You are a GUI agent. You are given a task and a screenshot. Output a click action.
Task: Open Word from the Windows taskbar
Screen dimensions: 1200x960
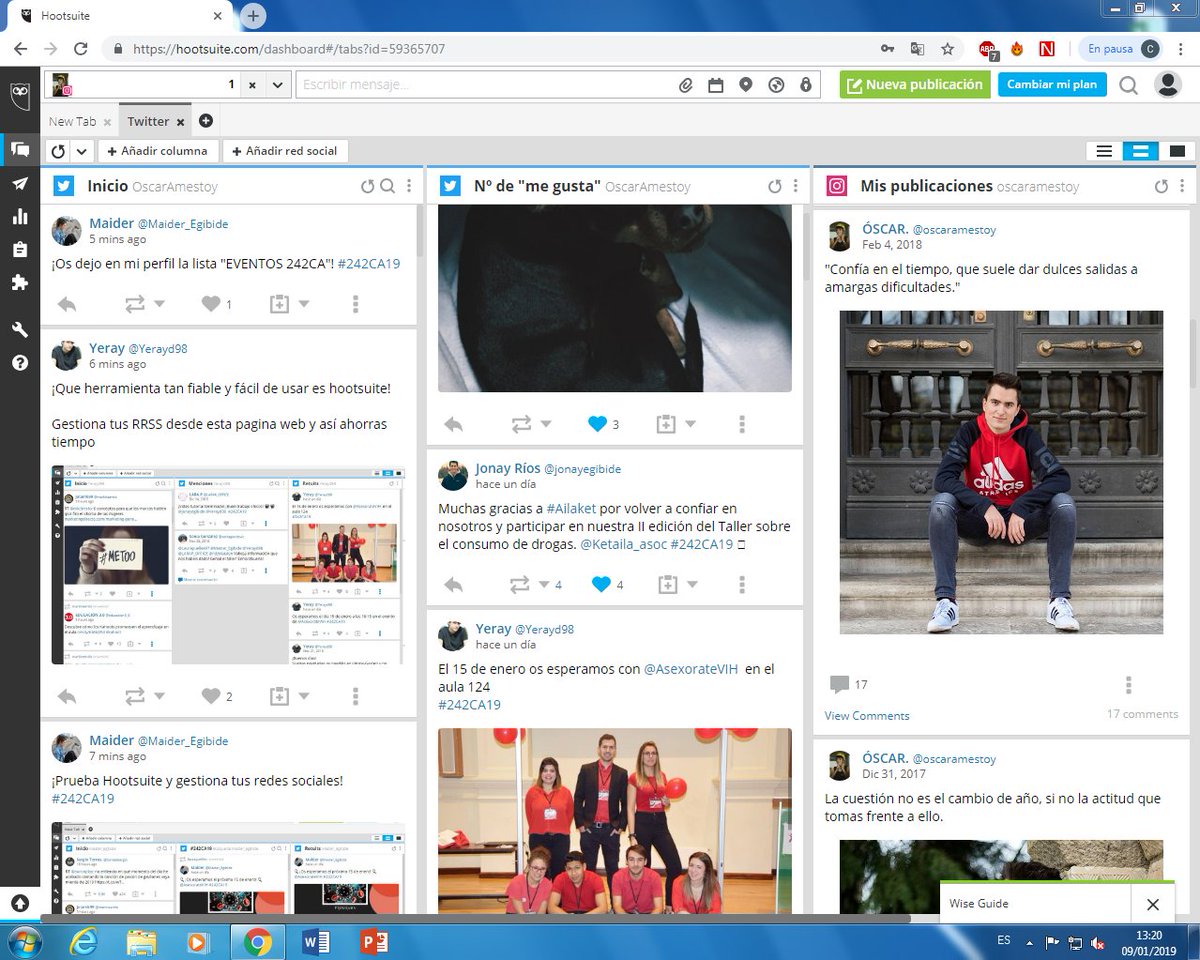315,942
